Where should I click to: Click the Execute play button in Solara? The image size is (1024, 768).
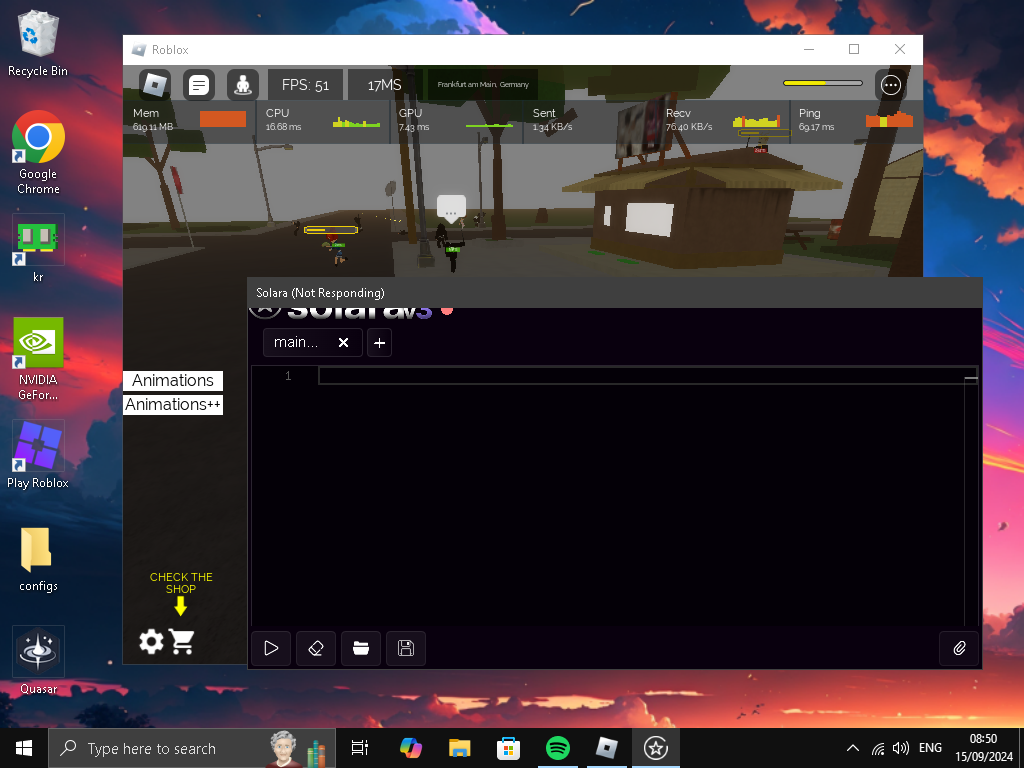click(x=271, y=648)
